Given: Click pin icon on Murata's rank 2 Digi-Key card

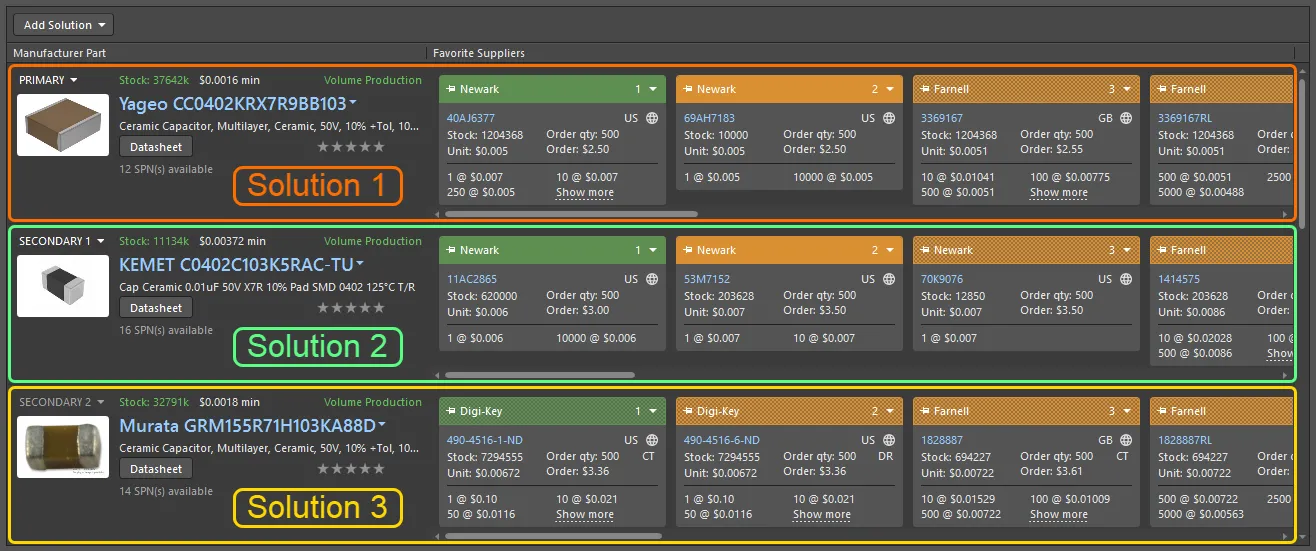Looking at the screenshot, I should [x=688, y=411].
